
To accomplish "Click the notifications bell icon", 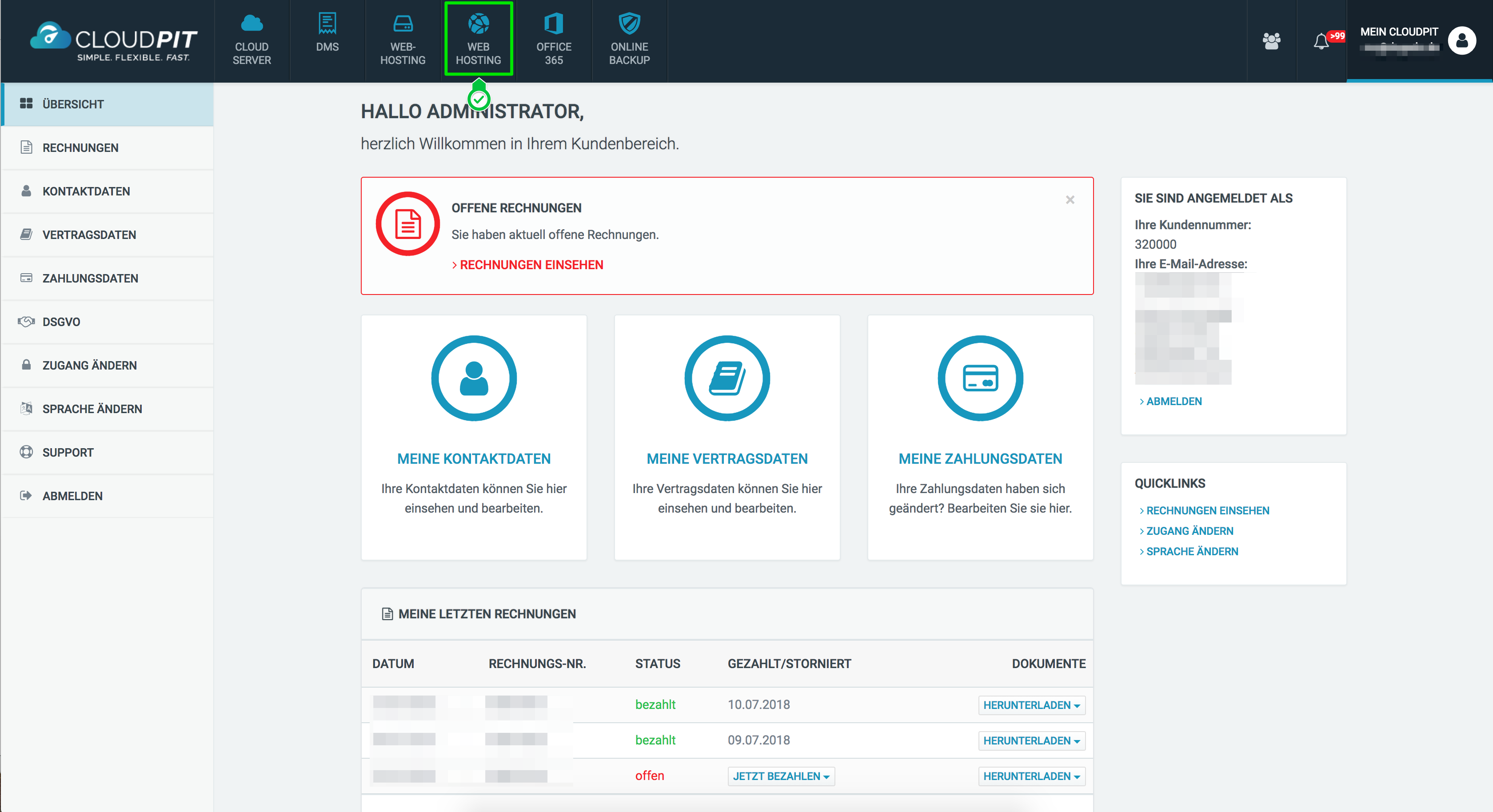I will point(1321,42).
